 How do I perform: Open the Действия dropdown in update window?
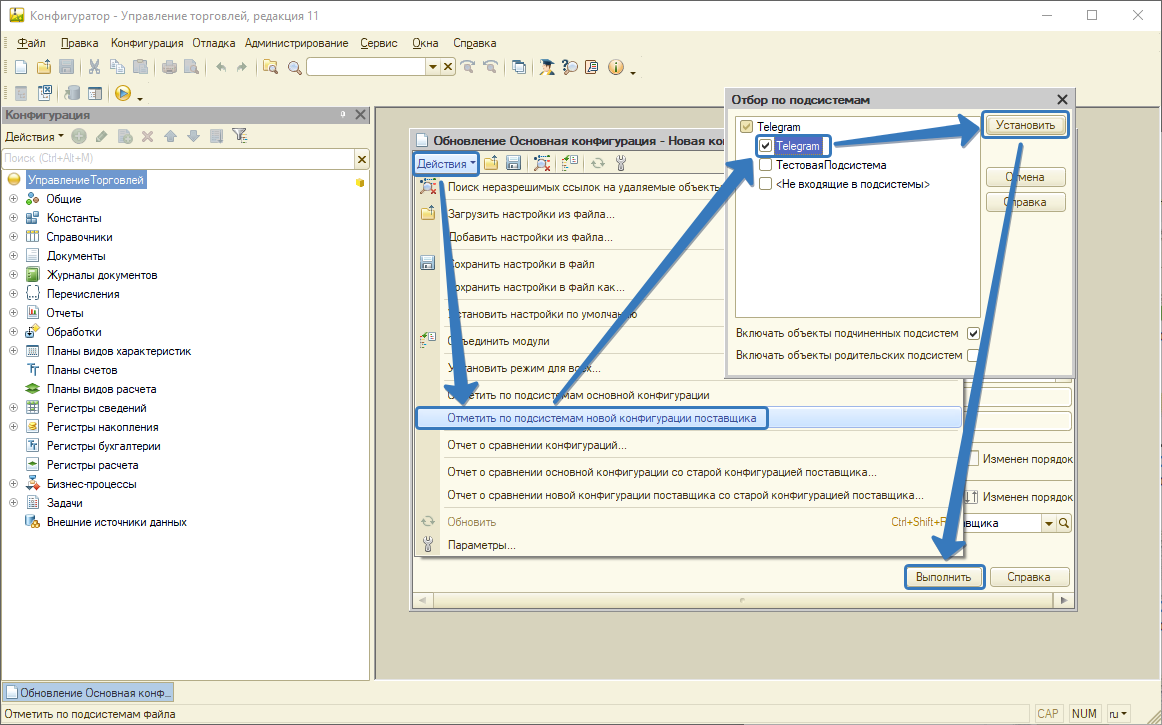446,164
